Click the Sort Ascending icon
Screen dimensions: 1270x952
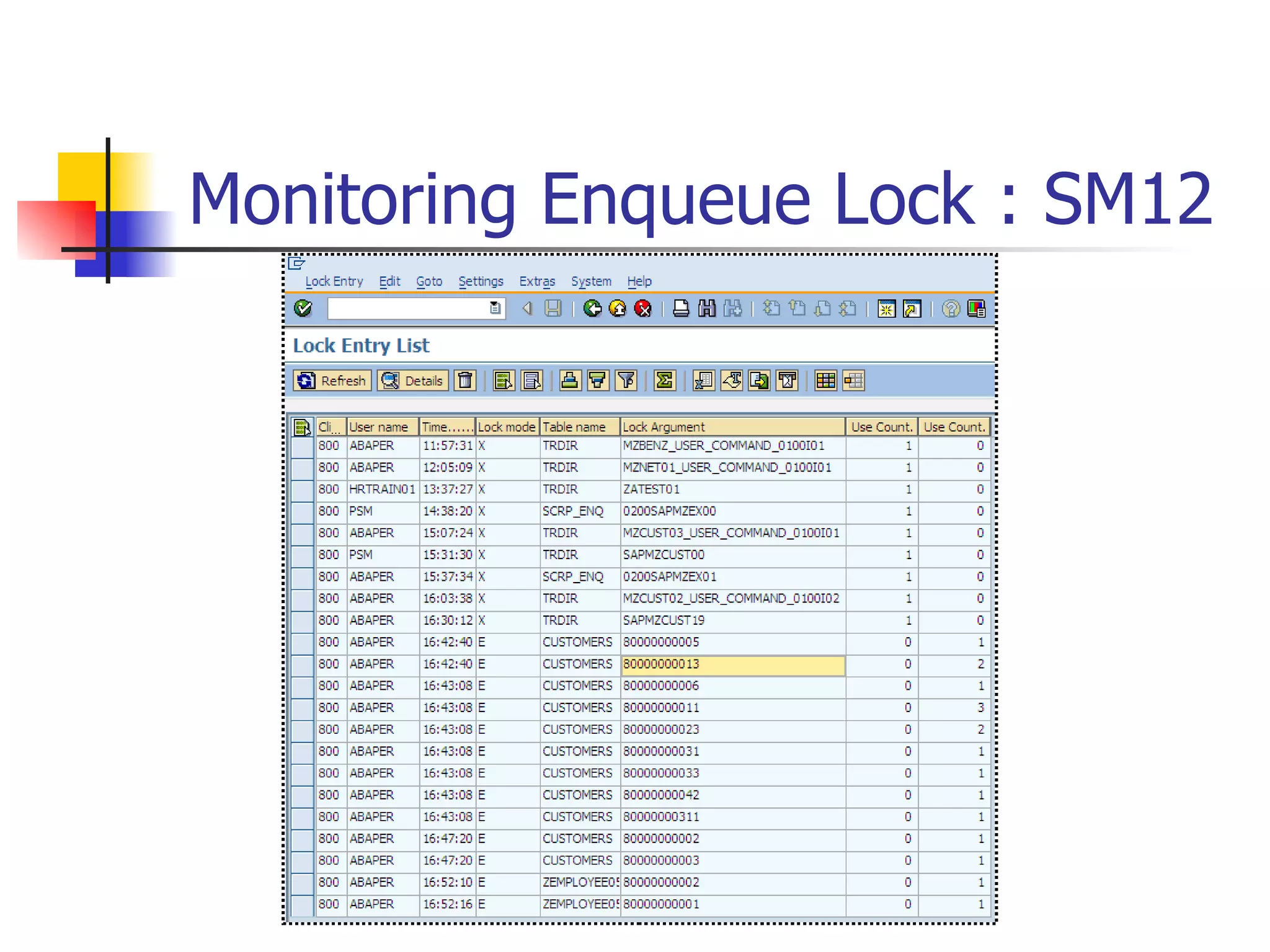coord(570,381)
